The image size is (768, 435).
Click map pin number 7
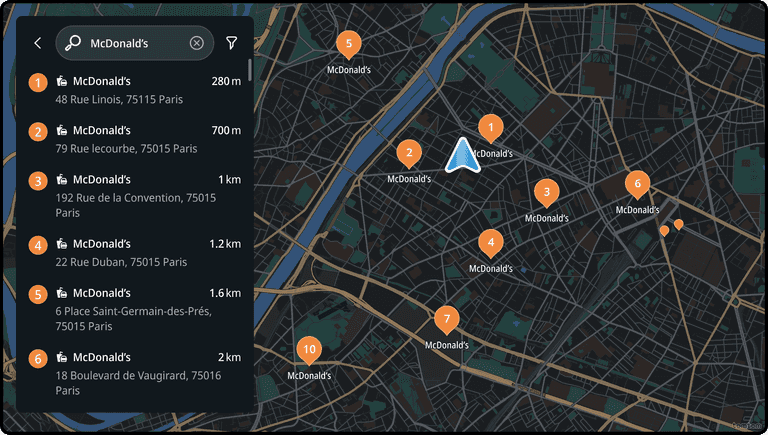tap(446, 320)
